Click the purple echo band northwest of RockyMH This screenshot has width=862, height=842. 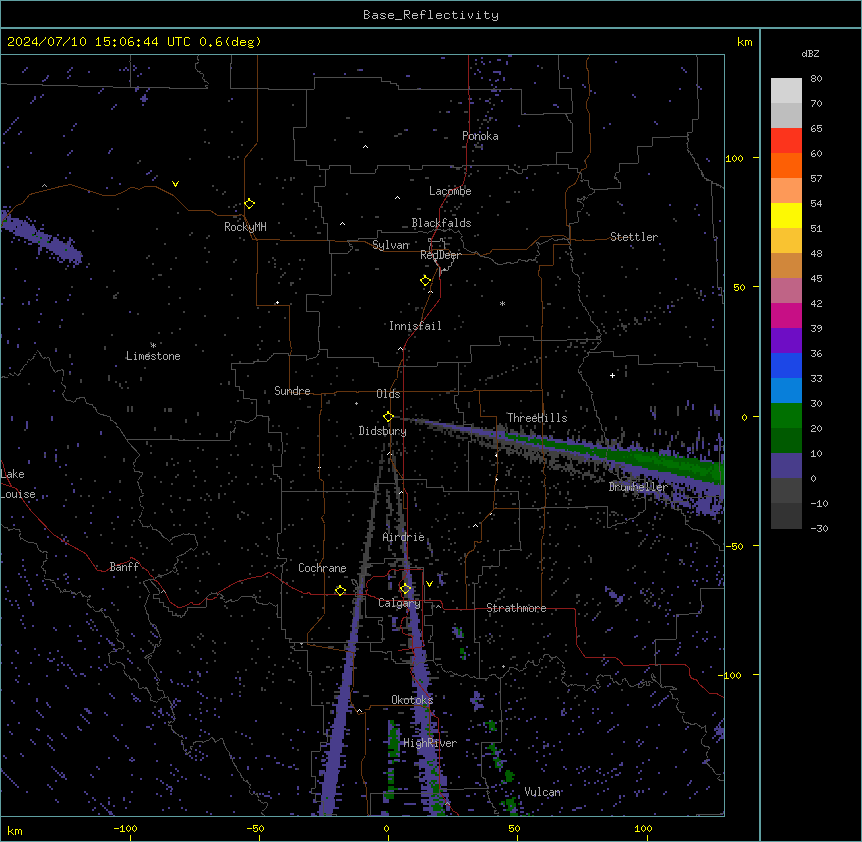click(x=41, y=236)
